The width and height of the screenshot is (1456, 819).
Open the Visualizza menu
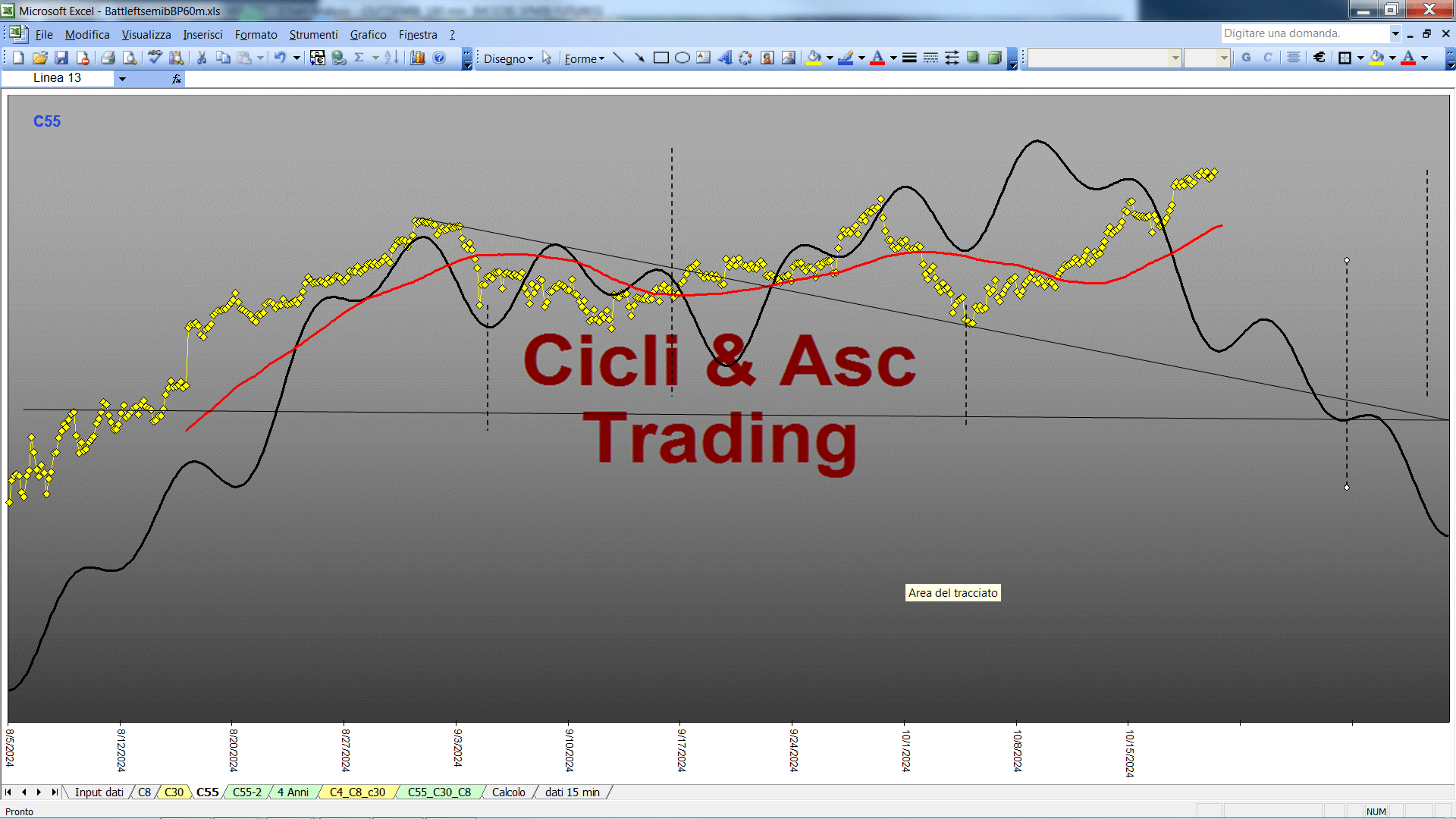(x=146, y=34)
